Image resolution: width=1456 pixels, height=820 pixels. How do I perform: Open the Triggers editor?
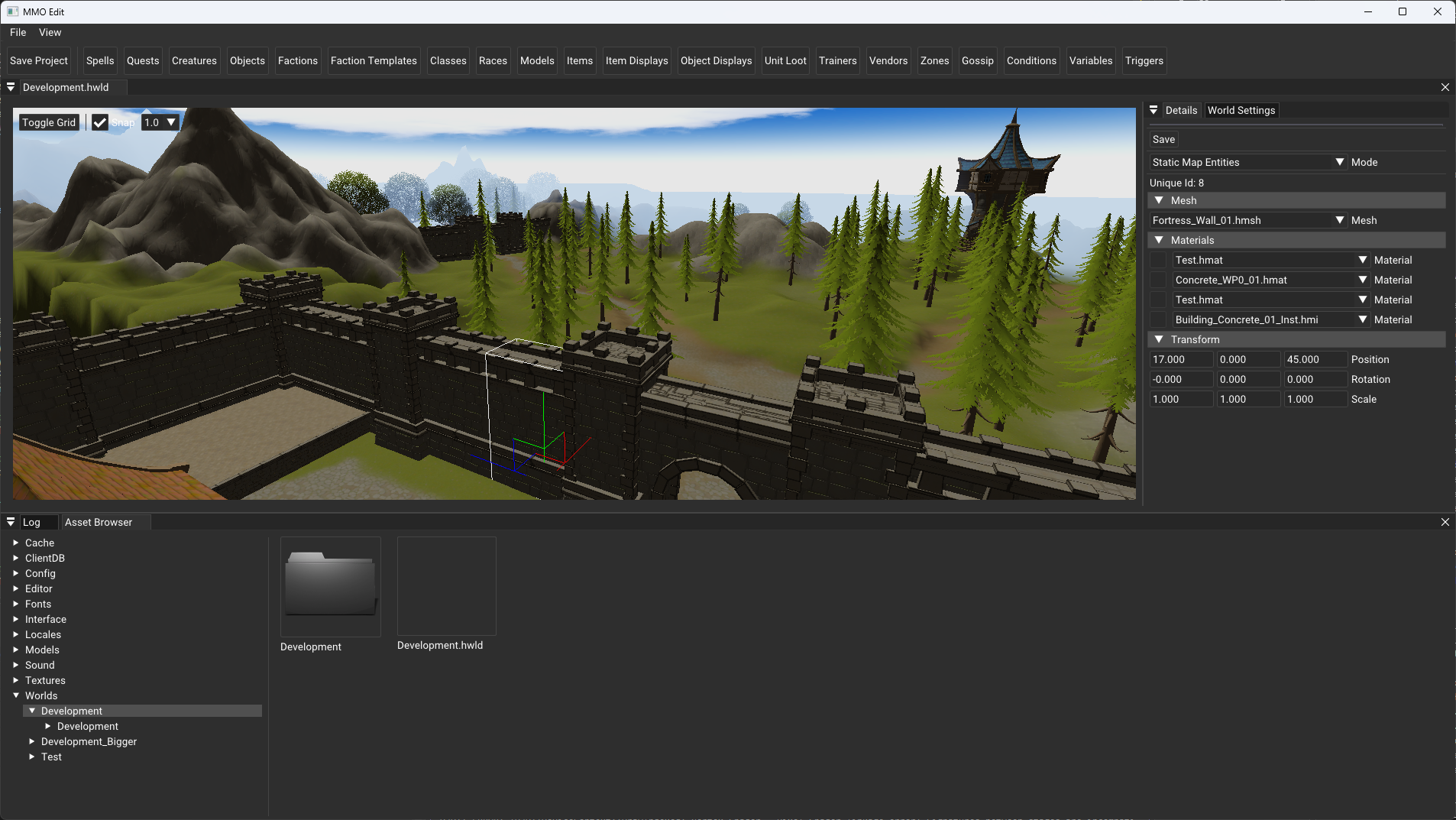(x=1144, y=60)
